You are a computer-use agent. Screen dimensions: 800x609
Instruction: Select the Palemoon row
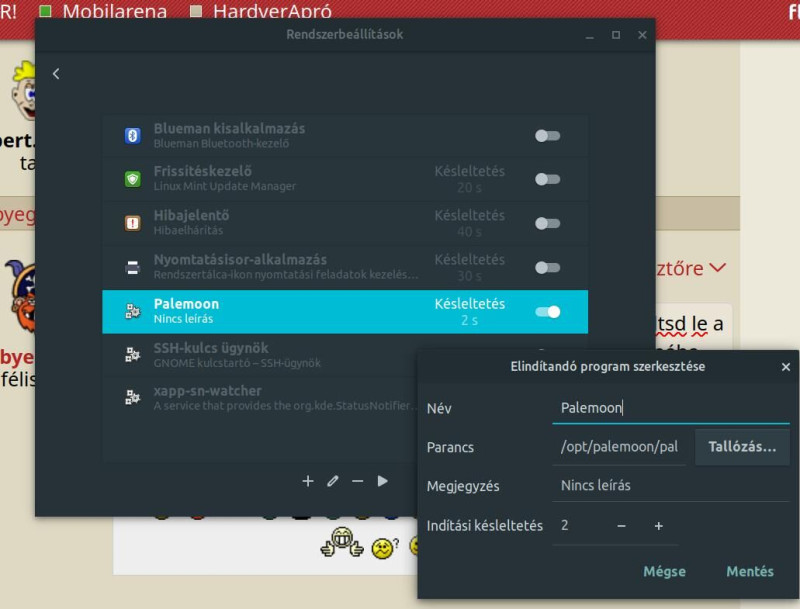tap(345, 312)
